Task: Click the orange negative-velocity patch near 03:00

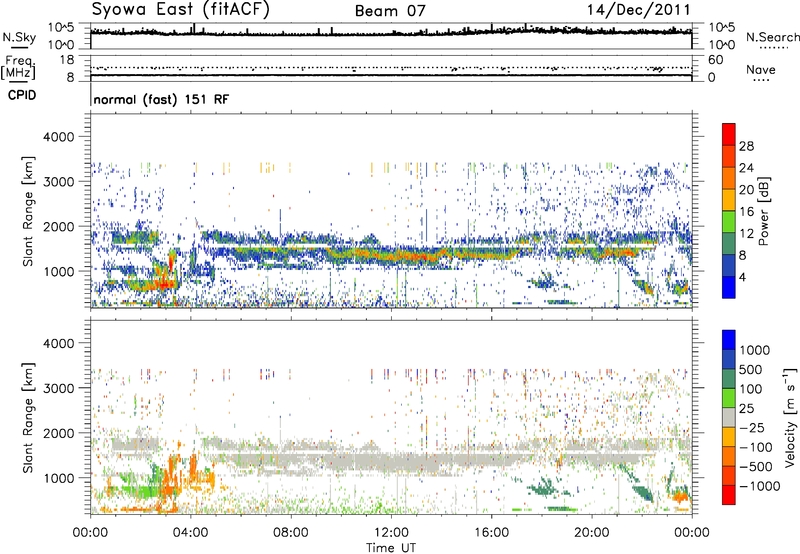Action: point(170,480)
